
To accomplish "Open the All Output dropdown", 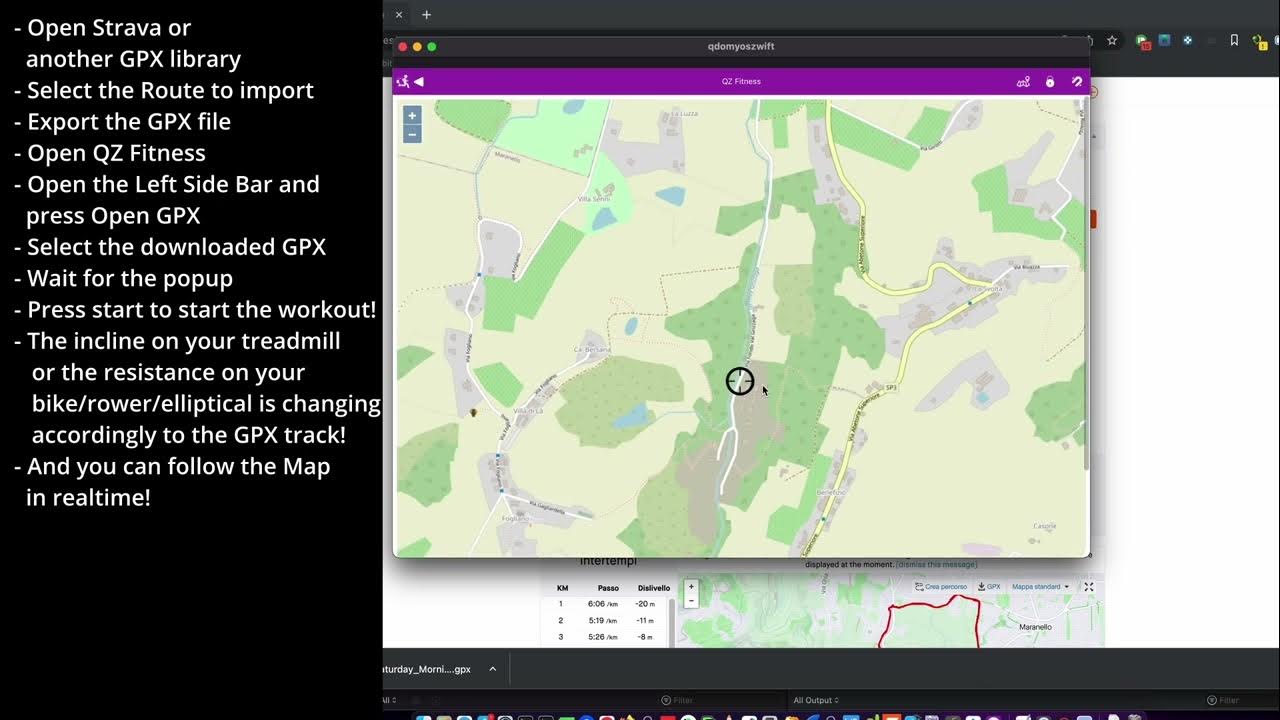I will (816, 700).
